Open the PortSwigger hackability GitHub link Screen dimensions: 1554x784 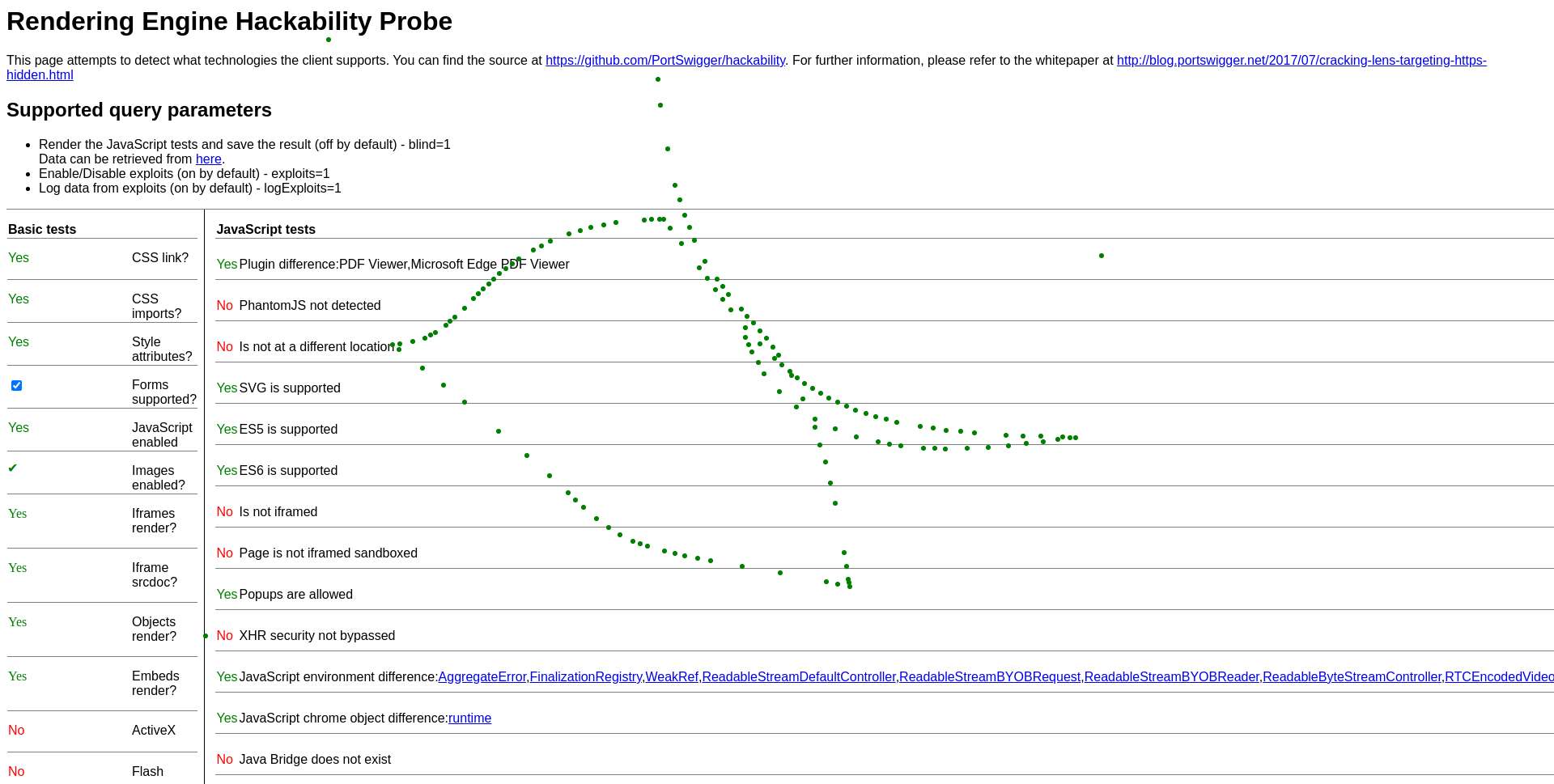(x=664, y=61)
